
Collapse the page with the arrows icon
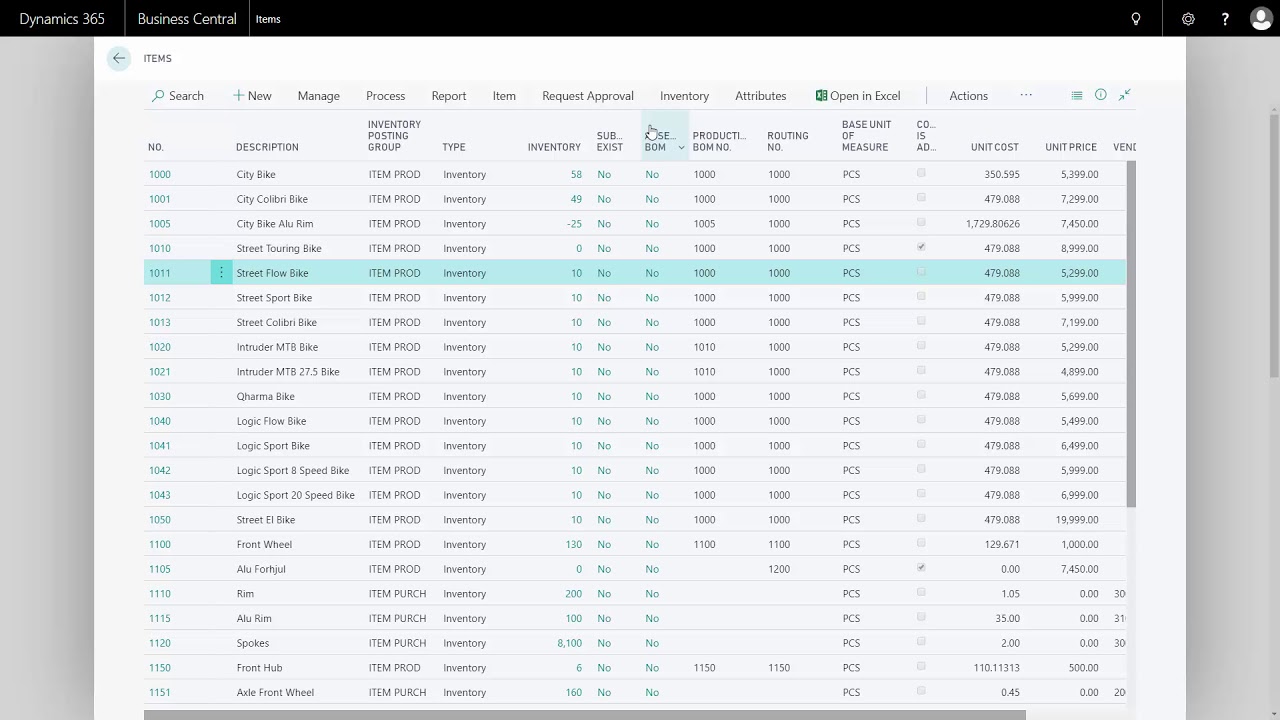tap(1125, 95)
